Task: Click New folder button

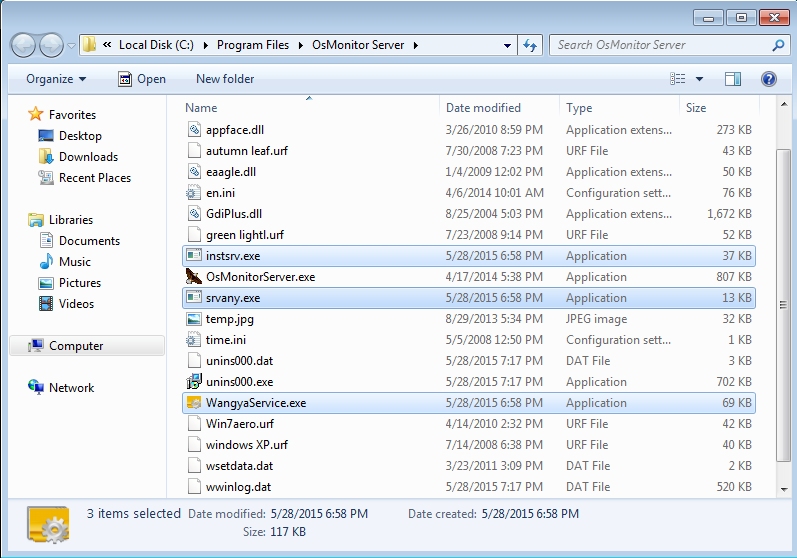Action: coord(225,79)
